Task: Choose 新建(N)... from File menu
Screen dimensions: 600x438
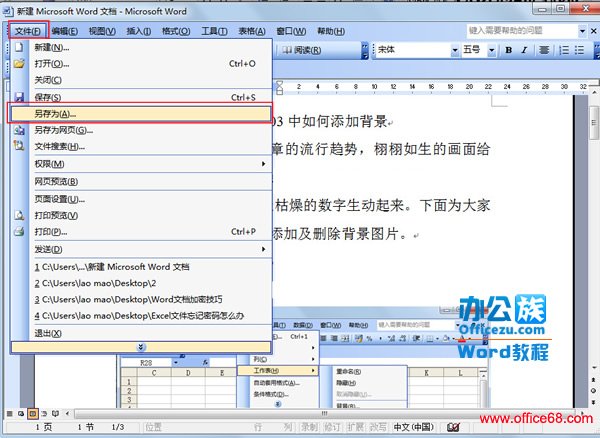Action: [x=141, y=47]
